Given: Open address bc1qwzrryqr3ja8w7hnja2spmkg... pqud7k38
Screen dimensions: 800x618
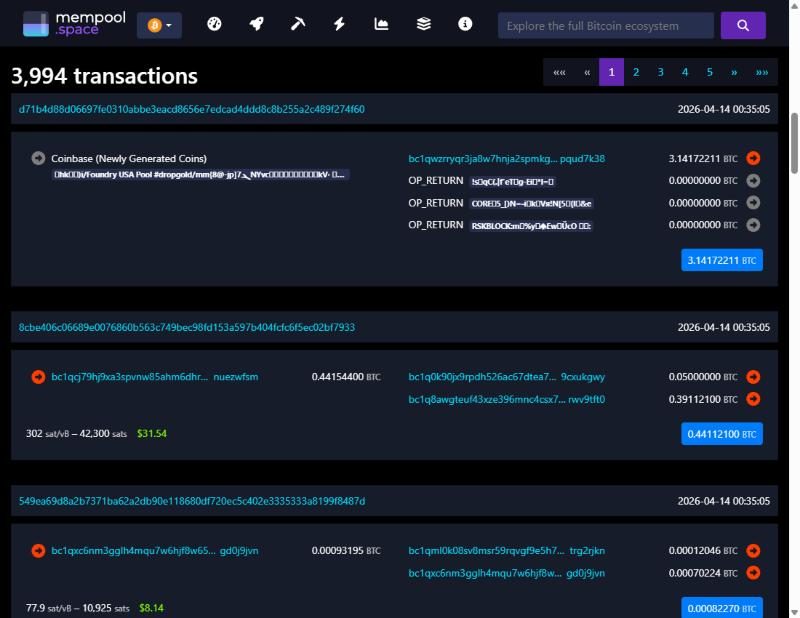Looking at the screenshot, I should coord(507,159).
